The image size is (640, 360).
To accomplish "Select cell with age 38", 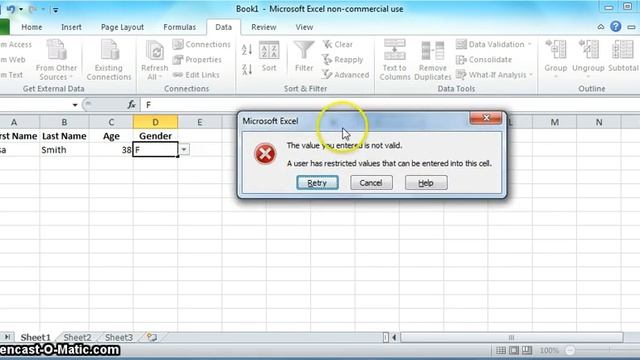I will coord(111,150).
